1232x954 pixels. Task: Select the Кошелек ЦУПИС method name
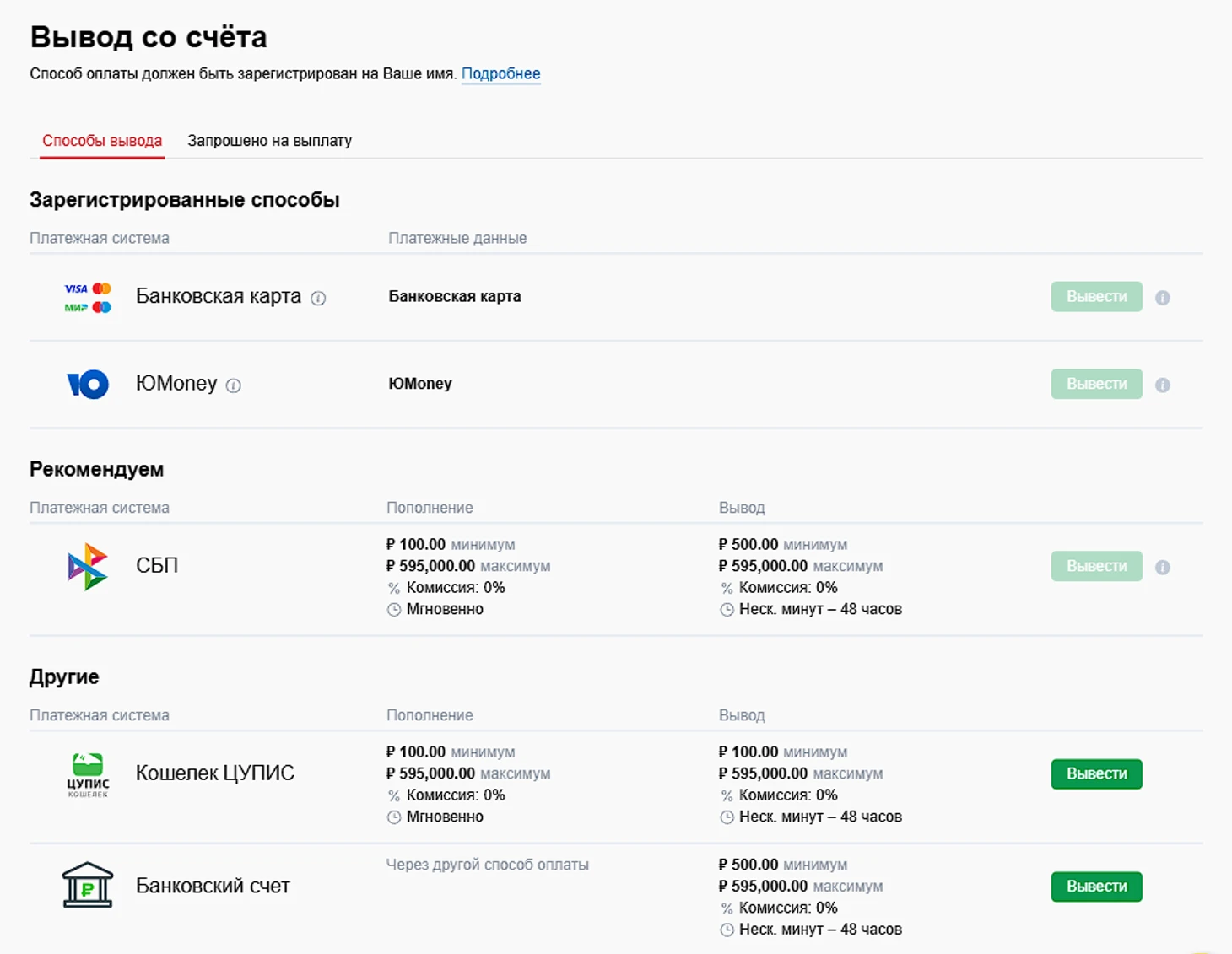point(215,773)
